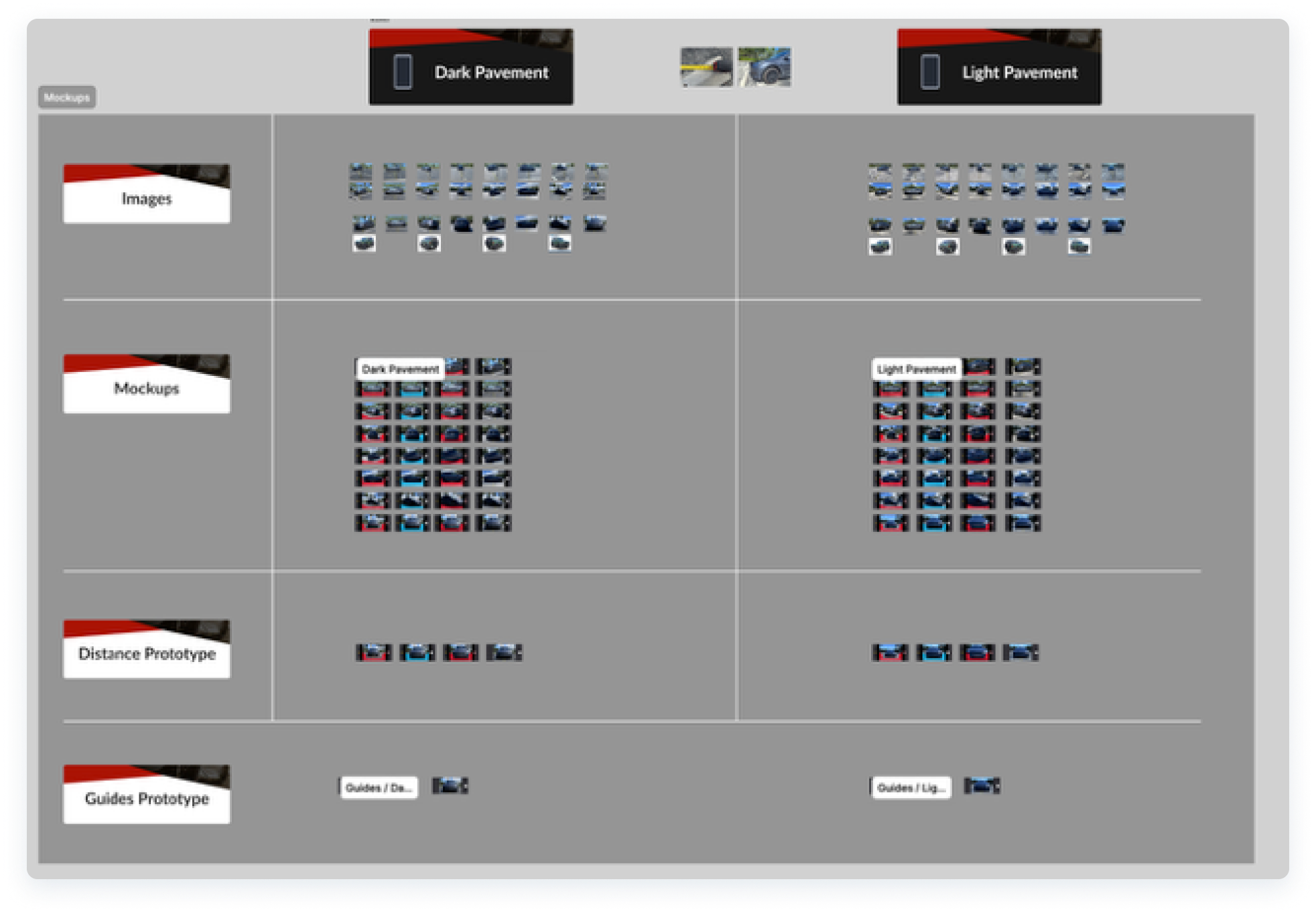Click the yellow curb reference photo thumbnail
This screenshot has width=1316, height=914.
coord(706,67)
